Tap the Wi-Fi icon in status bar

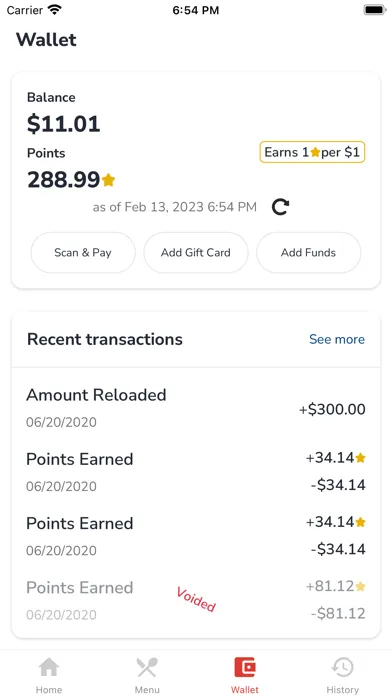coord(54,10)
